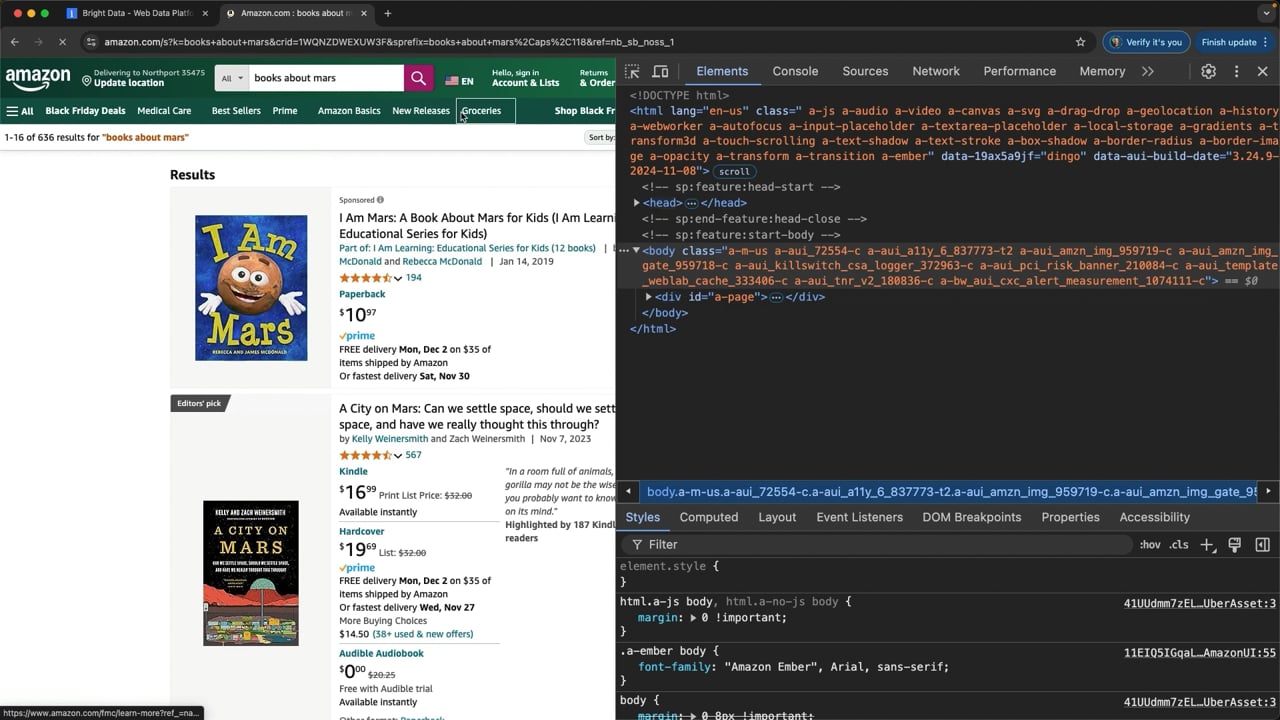This screenshot has width=1280, height=720.
Task: Click the US flag language selector
Action: tap(459, 81)
